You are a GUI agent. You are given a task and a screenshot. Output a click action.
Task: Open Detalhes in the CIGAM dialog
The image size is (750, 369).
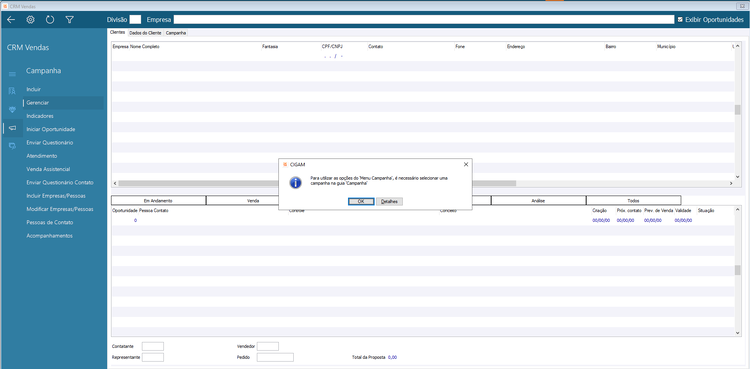pos(389,201)
